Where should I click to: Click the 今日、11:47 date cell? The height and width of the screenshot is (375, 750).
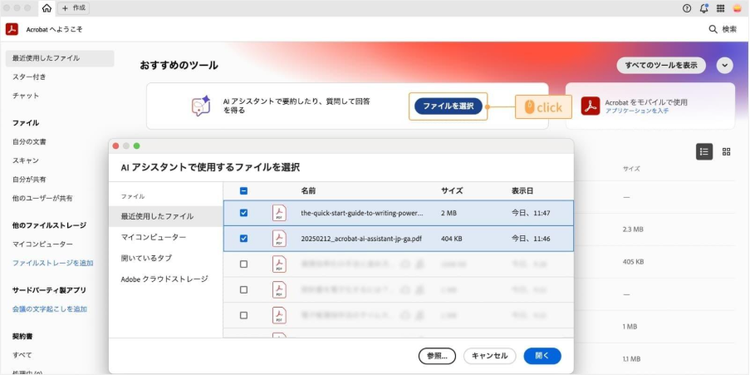[x=531, y=213]
